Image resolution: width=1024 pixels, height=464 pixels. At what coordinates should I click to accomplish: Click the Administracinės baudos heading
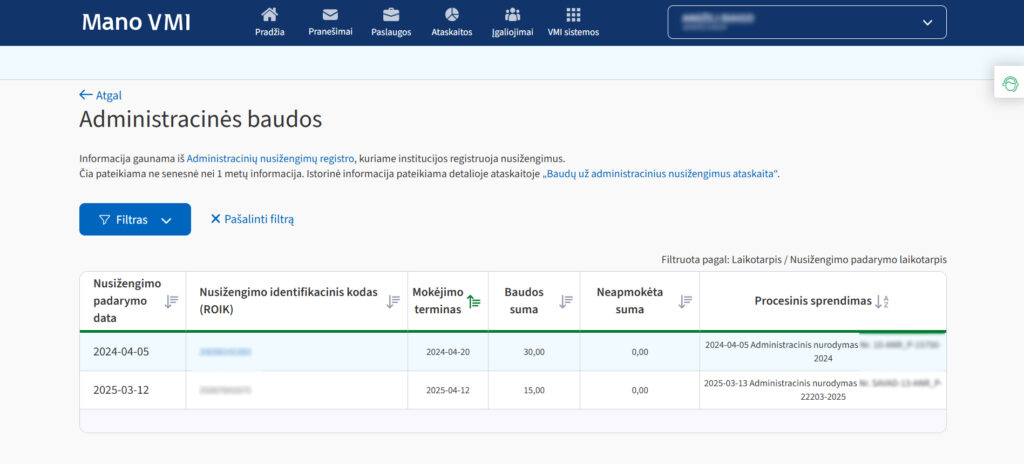[200, 120]
